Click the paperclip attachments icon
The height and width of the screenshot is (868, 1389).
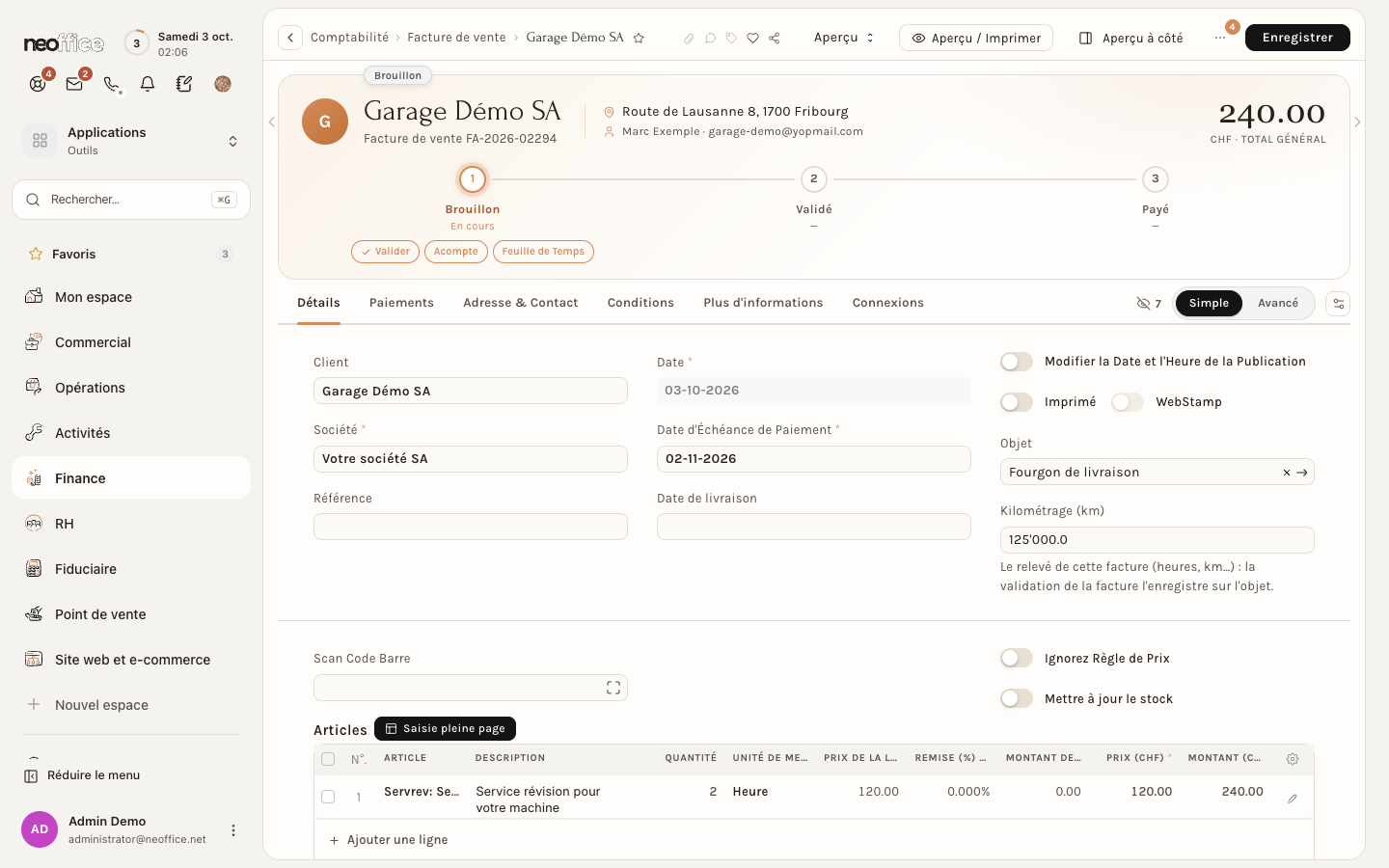689,39
